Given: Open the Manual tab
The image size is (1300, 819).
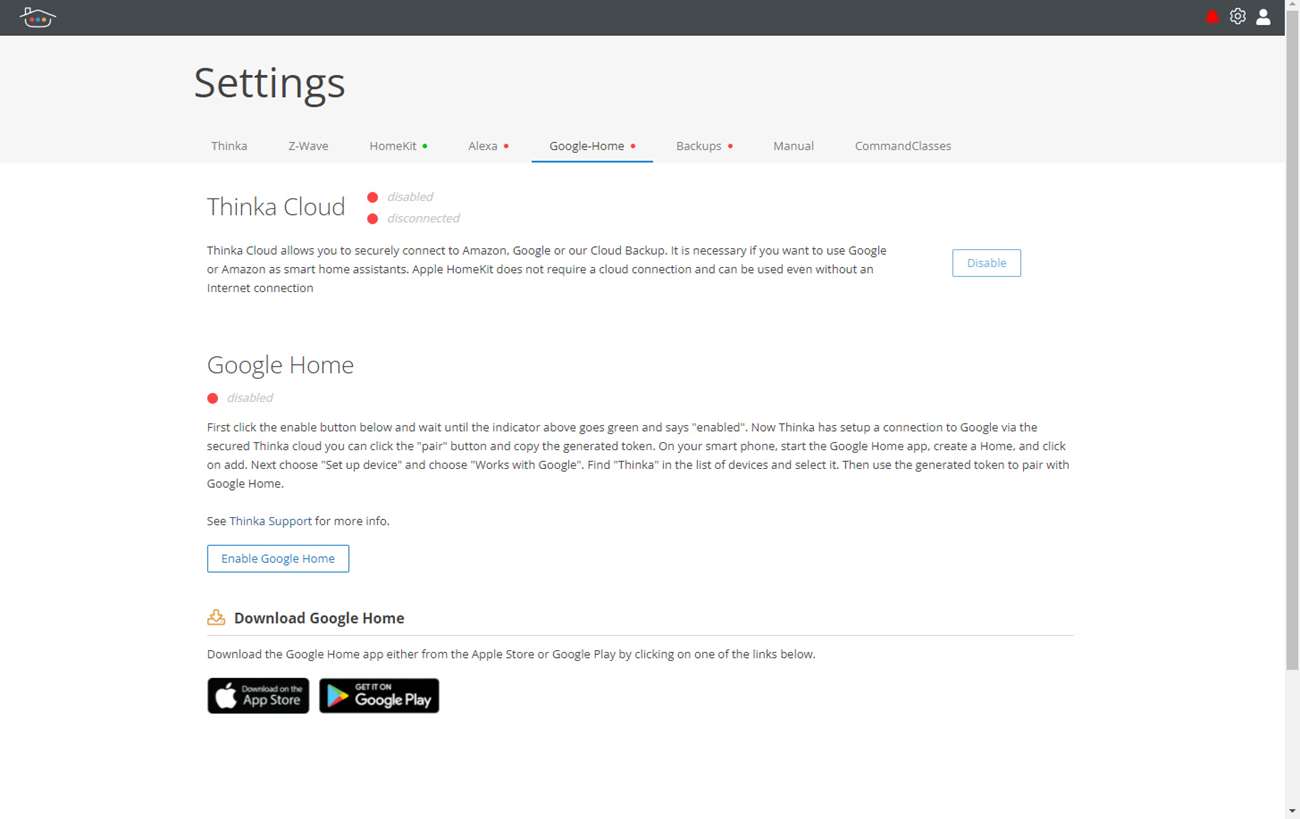Looking at the screenshot, I should (793, 146).
